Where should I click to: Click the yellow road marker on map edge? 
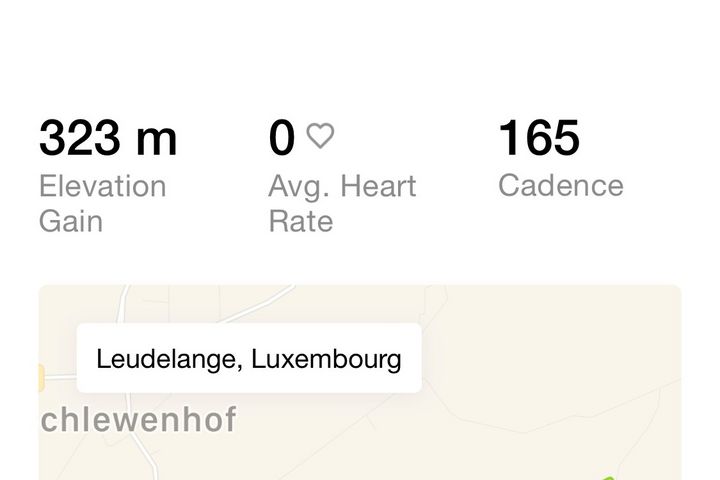41,378
